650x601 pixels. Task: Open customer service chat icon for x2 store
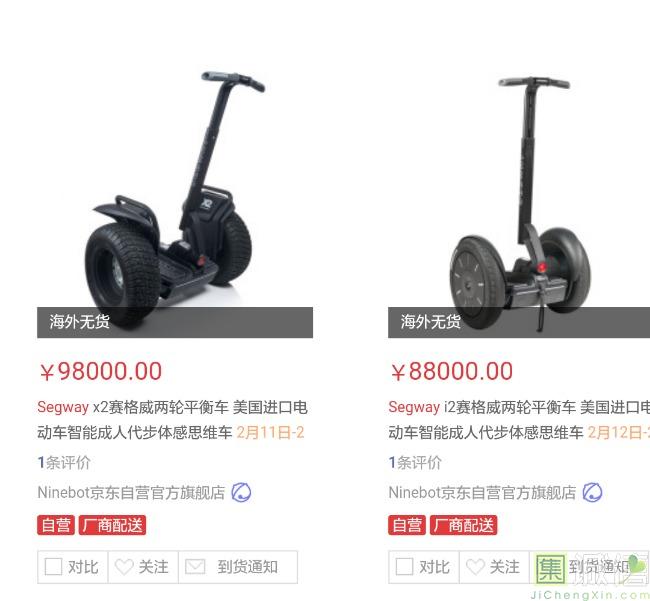pyautogui.click(x=241, y=492)
